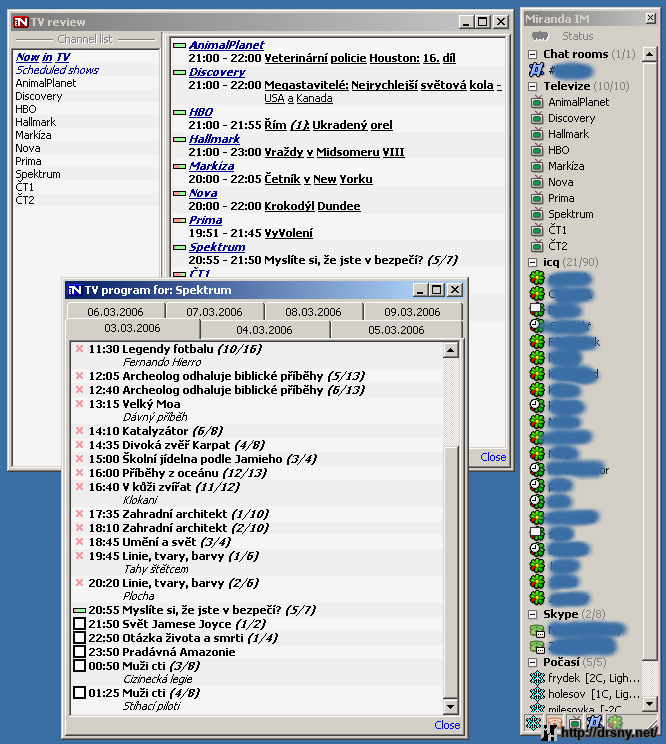Click the ČT2 TV icon in Miranda
666x744 pixels.
(537, 246)
